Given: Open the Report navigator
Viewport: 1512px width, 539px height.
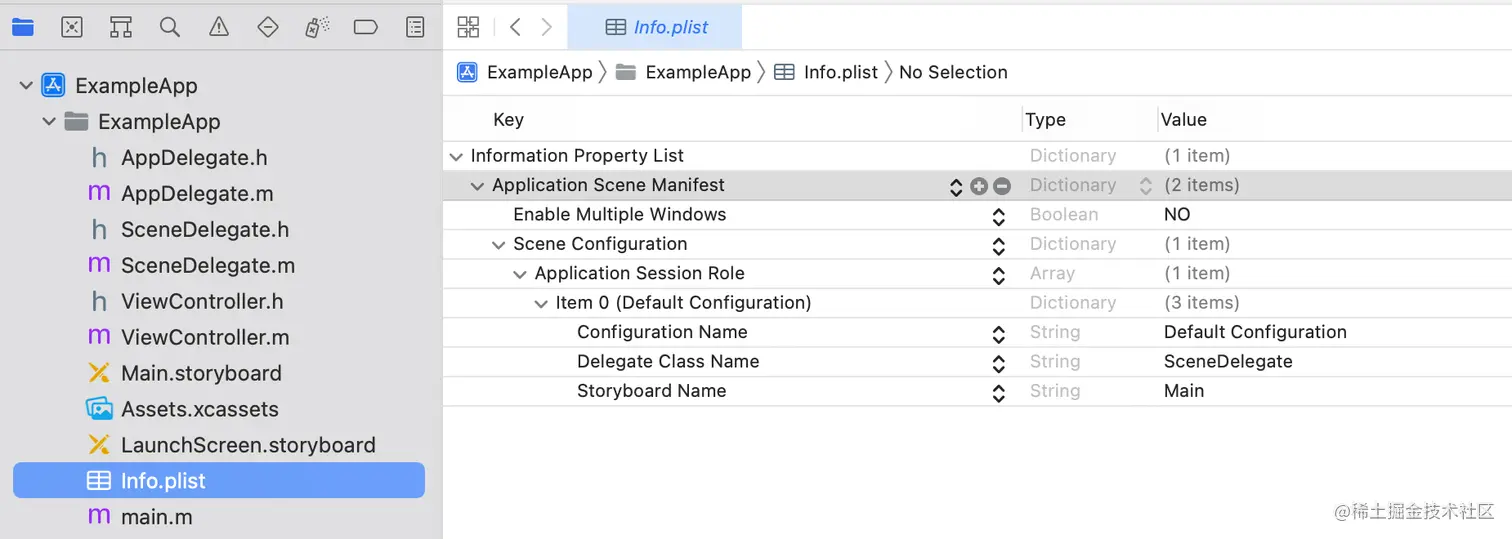Looking at the screenshot, I should (415, 27).
